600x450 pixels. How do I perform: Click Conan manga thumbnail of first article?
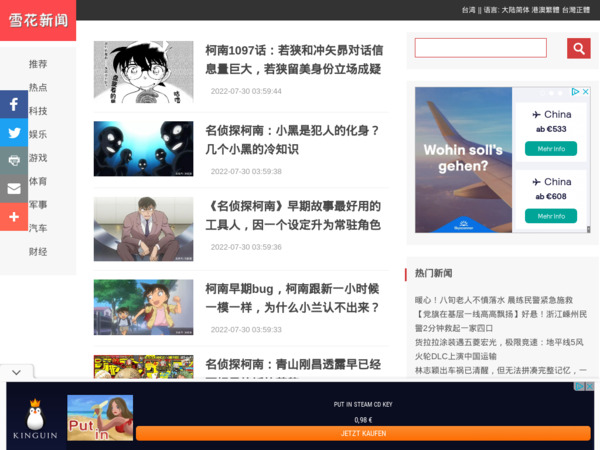click(143, 72)
